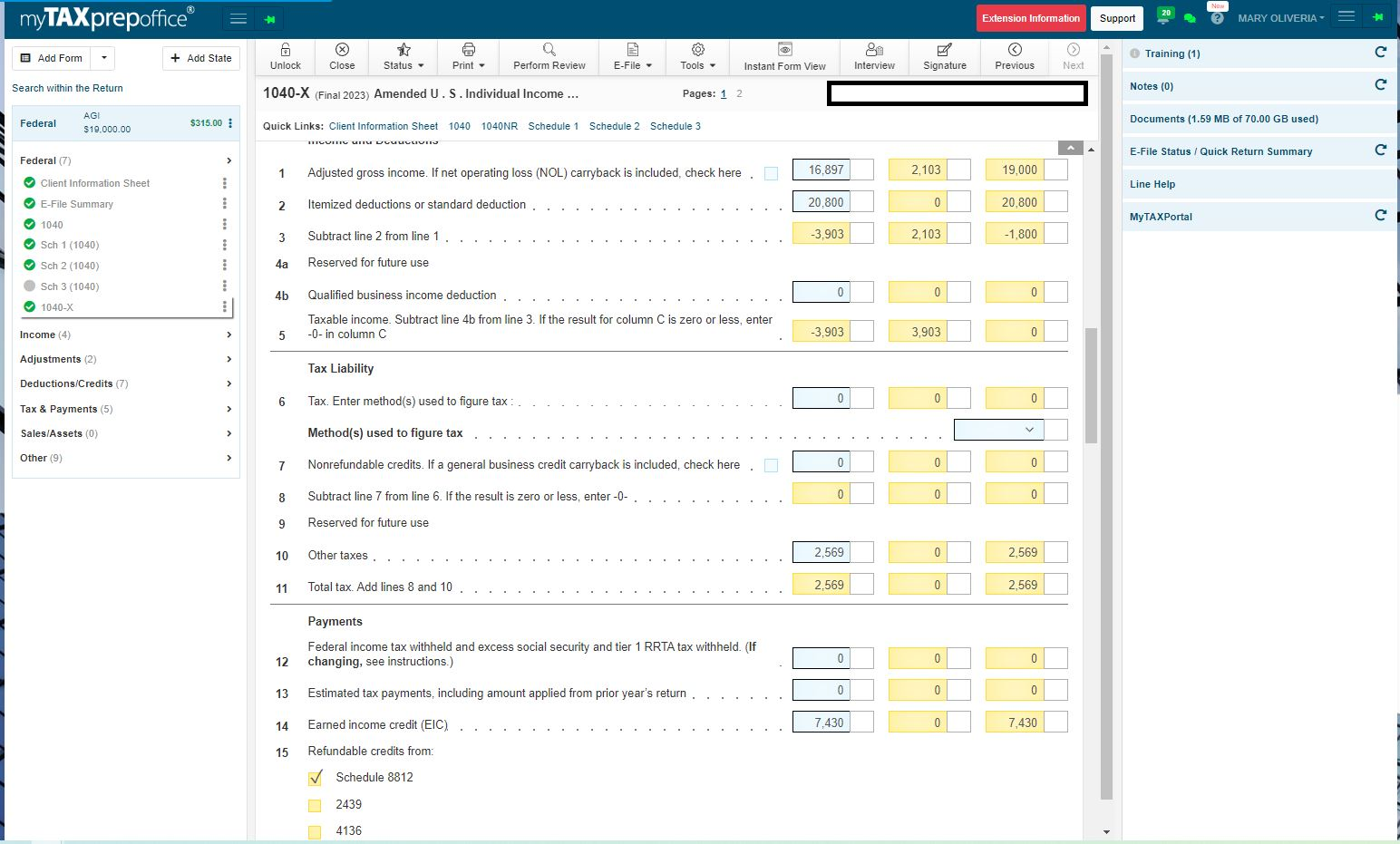Open the green chat bubbles icon
1400x844 pixels.
pyautogui.click(x=1190, y=18)
